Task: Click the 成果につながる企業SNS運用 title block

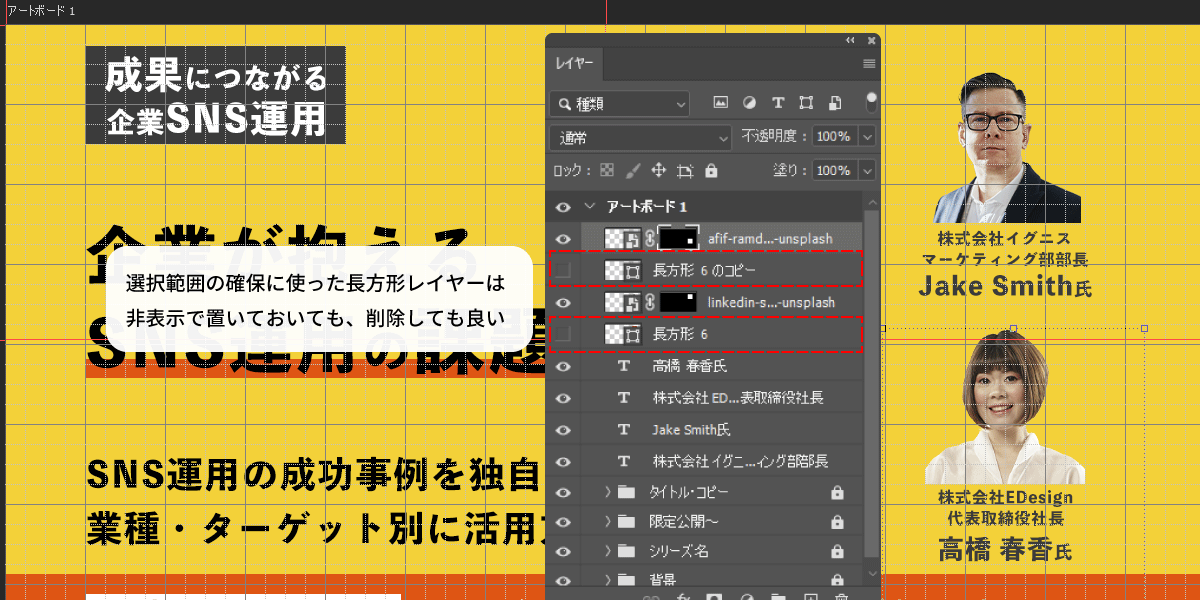Action: [215, 95]
